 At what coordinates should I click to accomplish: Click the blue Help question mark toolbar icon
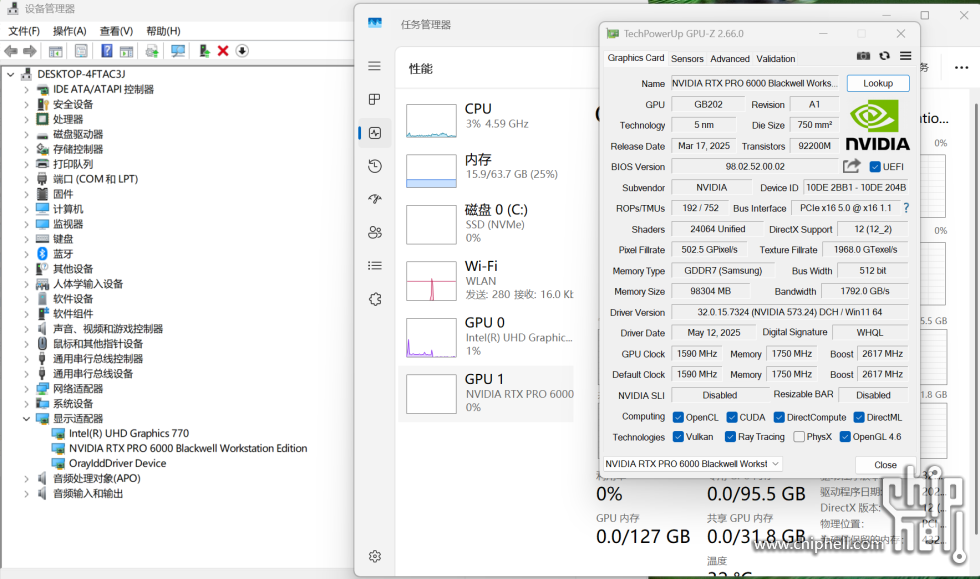click(x=107, y=51)
